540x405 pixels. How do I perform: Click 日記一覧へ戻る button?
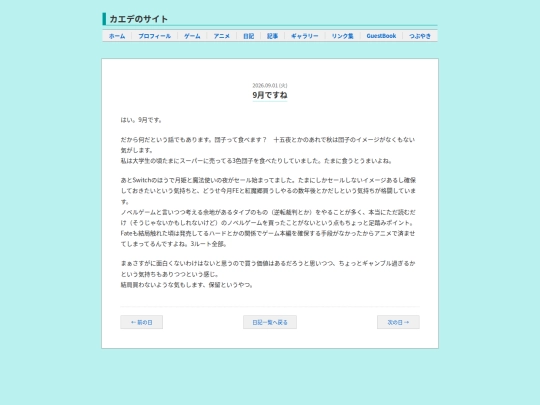pyautogui.click(x=270, y=322)
